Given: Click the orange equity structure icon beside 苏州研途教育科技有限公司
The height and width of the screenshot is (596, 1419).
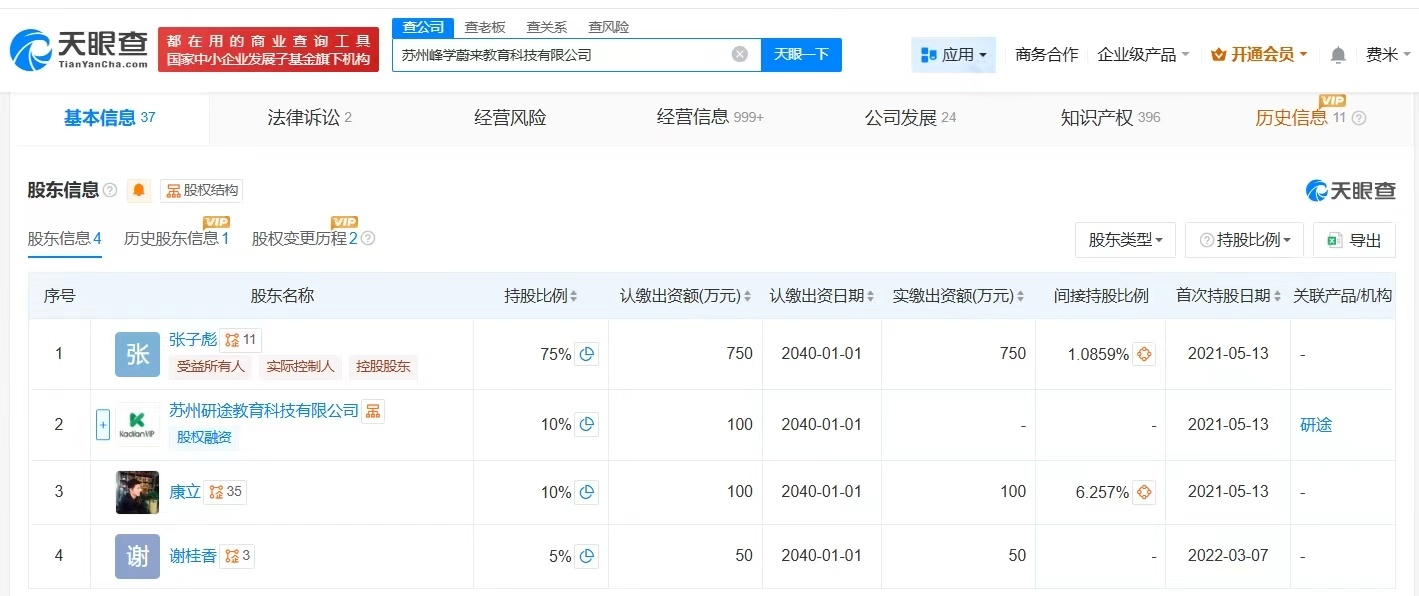Looking at the screenshot, I should (372, 410).
